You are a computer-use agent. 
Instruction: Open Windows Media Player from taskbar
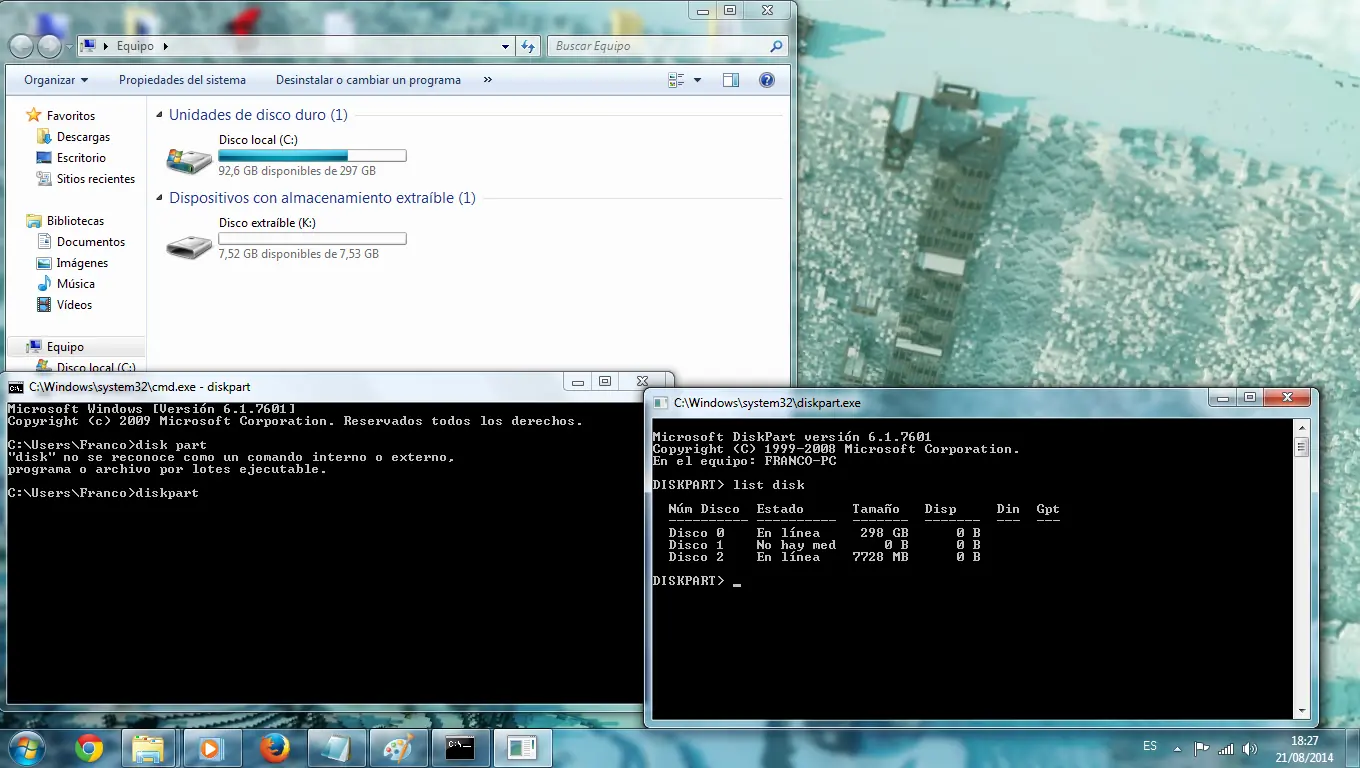click(211, 748)
